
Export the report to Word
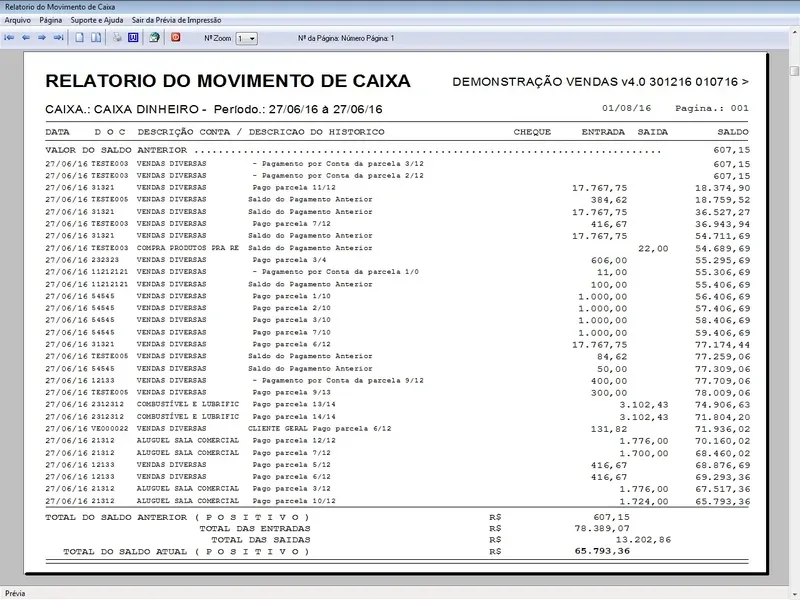(133, 38)
